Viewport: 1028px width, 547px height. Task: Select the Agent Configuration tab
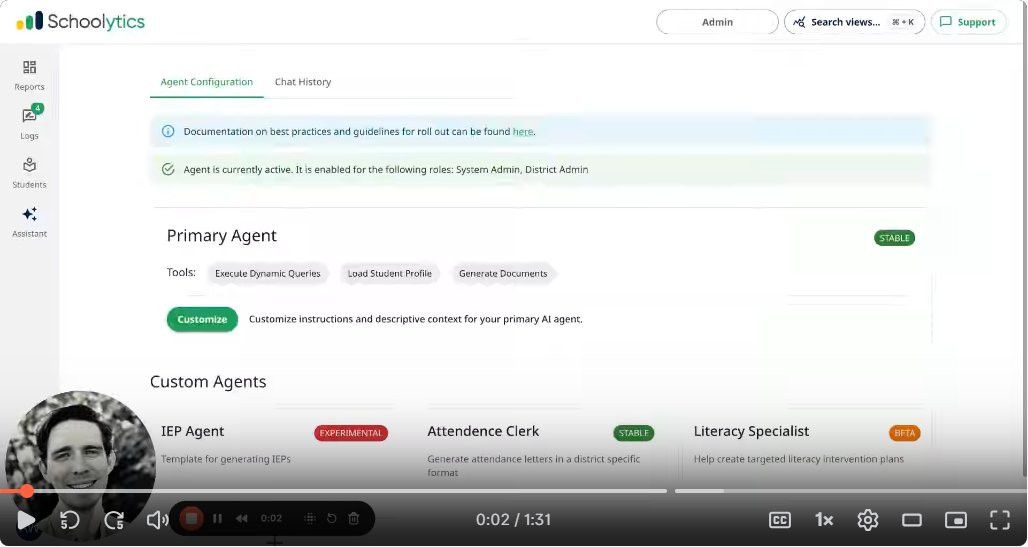pyautogui.click(x=207, y=82)
